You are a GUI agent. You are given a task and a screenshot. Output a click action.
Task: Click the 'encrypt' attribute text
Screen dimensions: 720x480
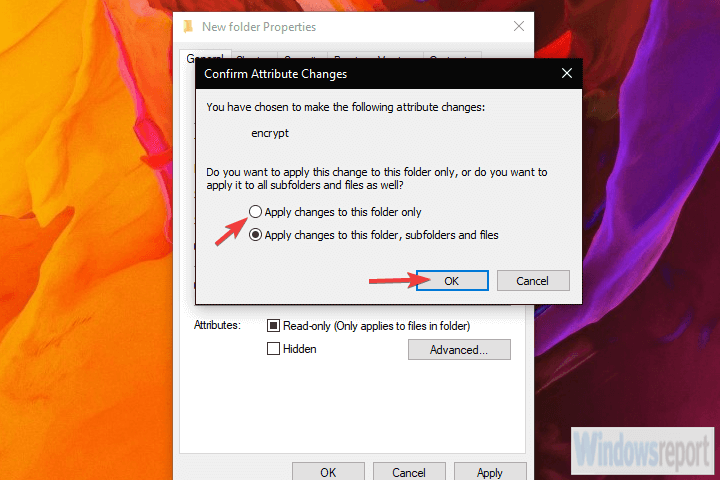coord(270,133)
